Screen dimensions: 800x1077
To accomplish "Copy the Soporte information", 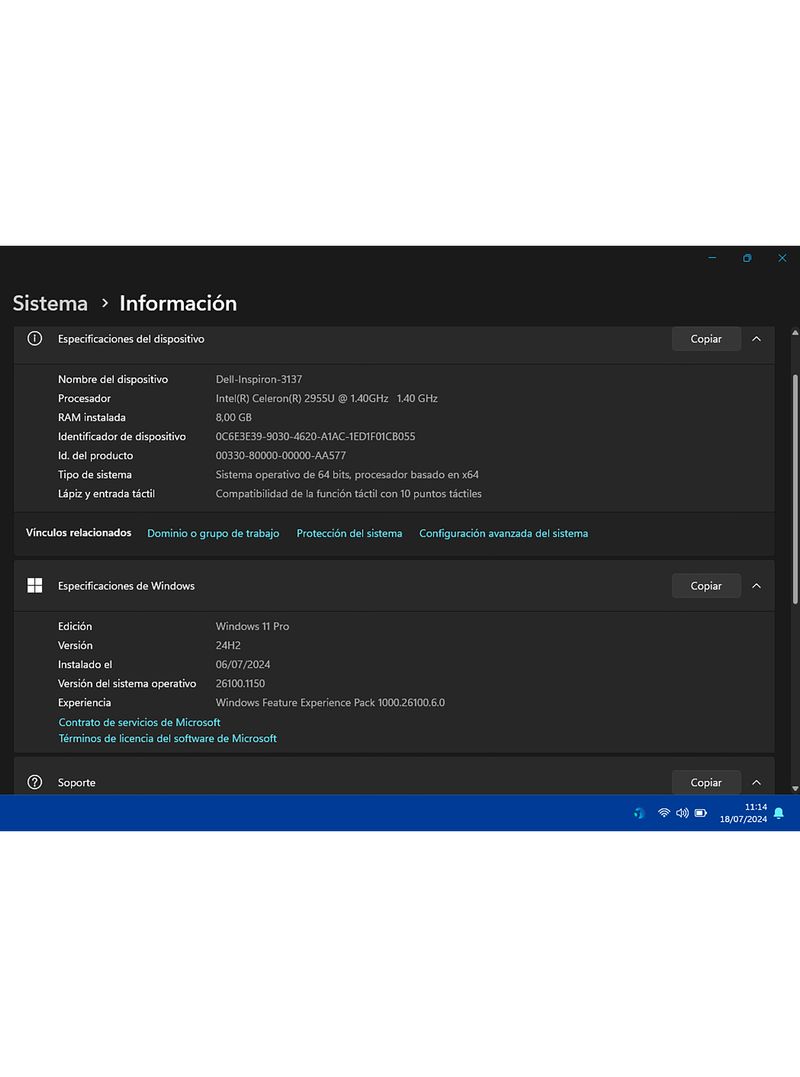I will click(706, 782).
